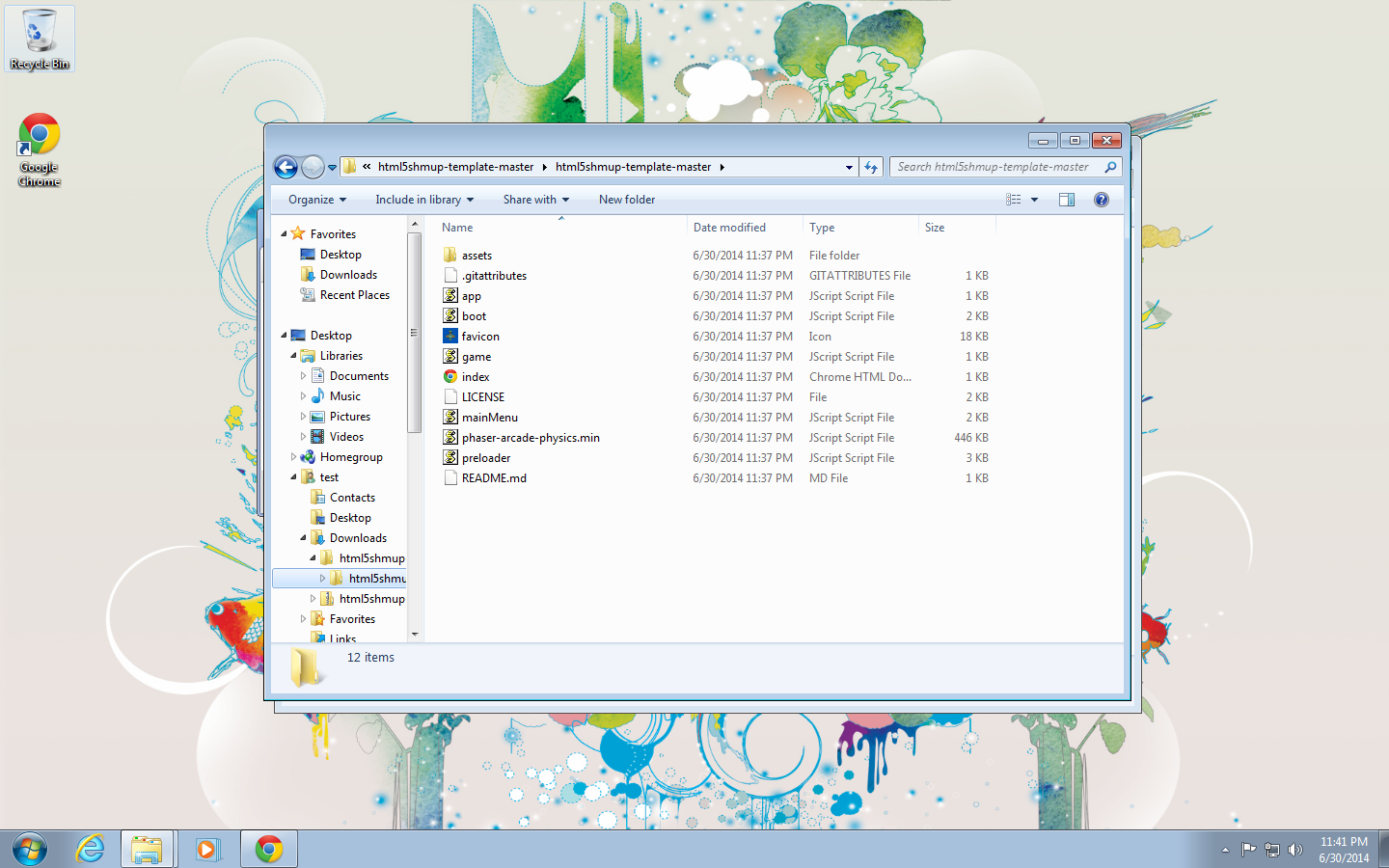The image size is (1389, 868).
Task: Click the Change your view icon
Action: [1014, 200]
